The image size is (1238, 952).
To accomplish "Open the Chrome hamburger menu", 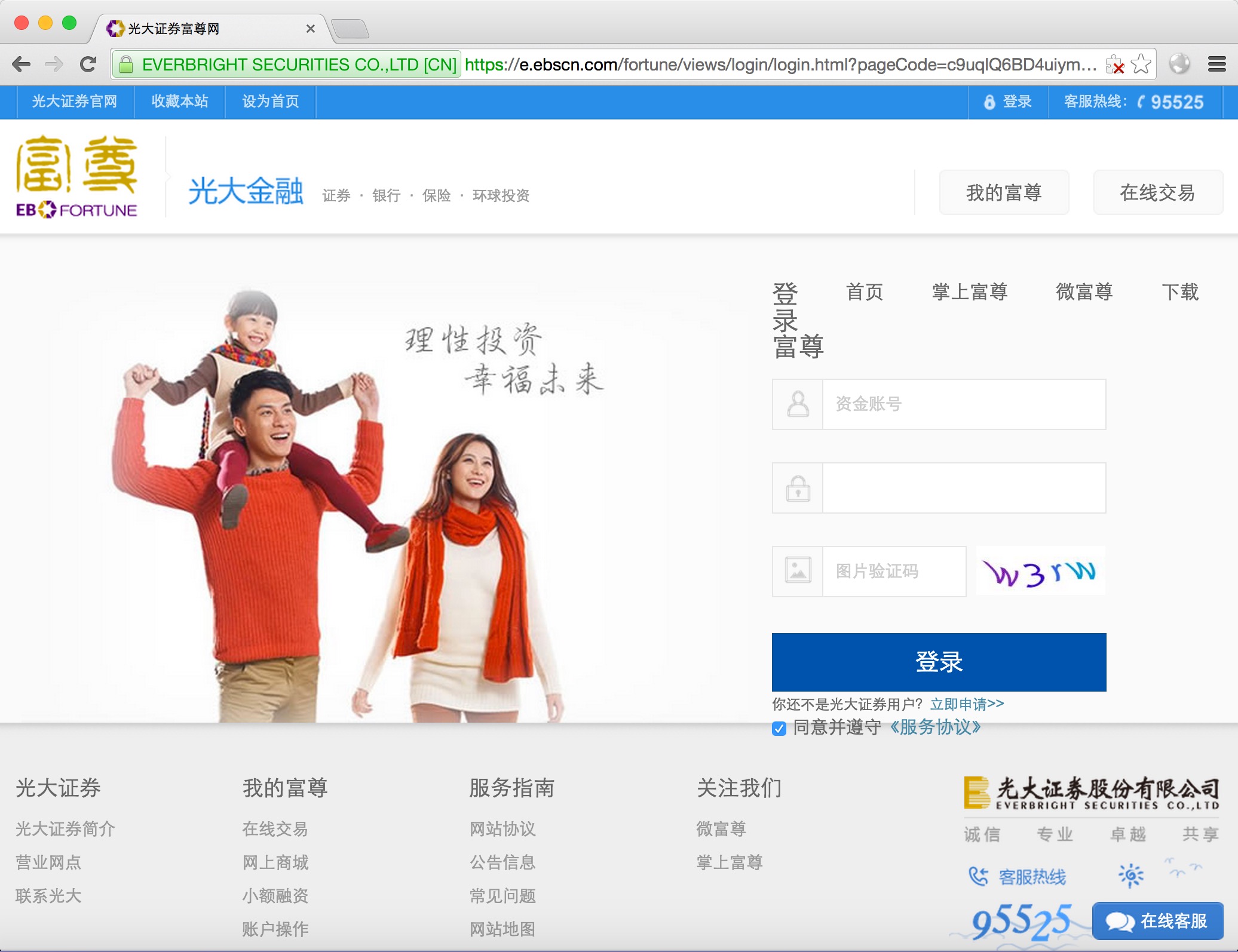I will (1217, 64).
